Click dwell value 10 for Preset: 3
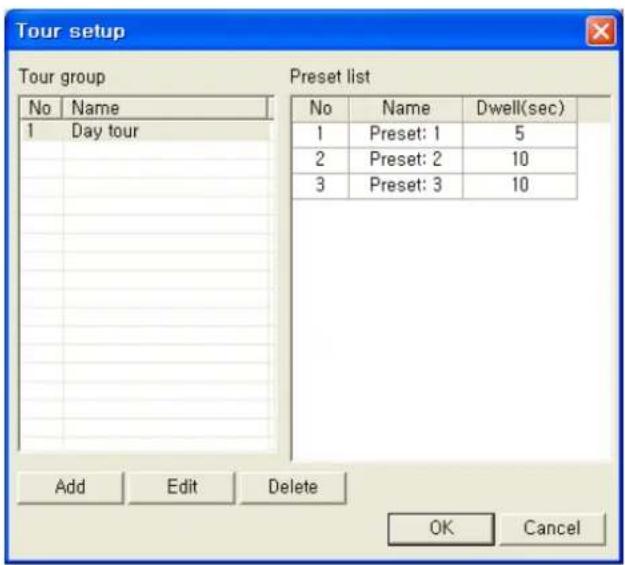625x565 pixels. [520, 185]
